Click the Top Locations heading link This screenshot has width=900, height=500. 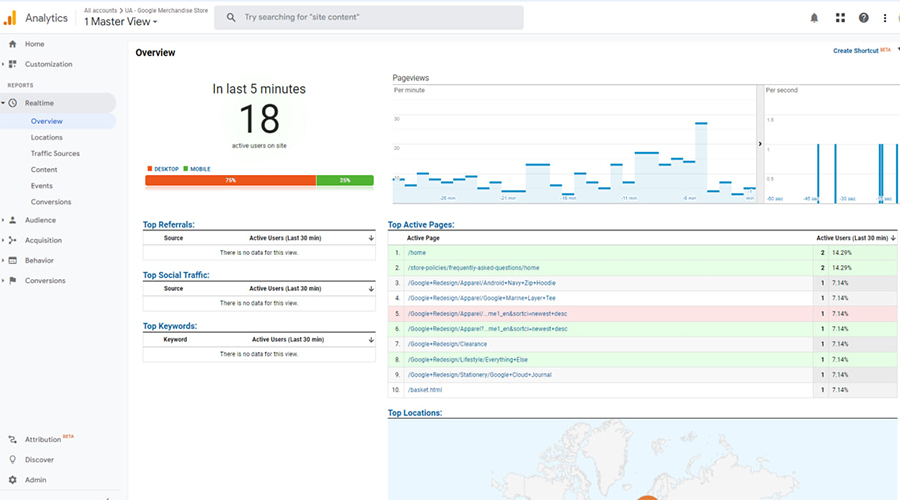point(415,413)
